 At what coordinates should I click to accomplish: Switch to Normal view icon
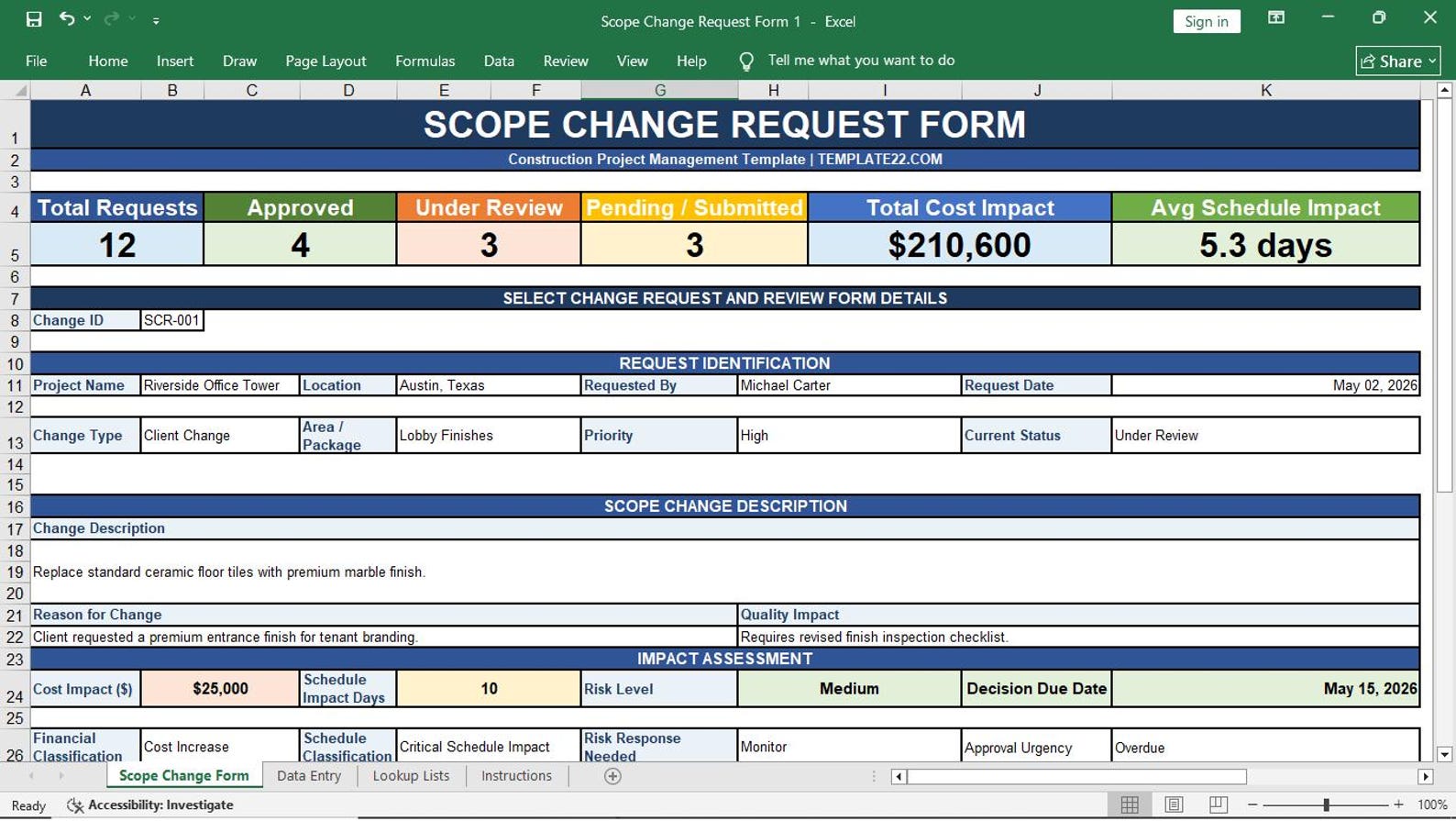coord(1130,804)
